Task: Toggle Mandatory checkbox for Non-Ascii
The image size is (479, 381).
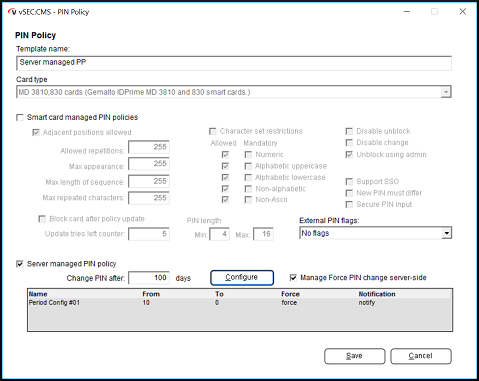Action: coord(248,200)
